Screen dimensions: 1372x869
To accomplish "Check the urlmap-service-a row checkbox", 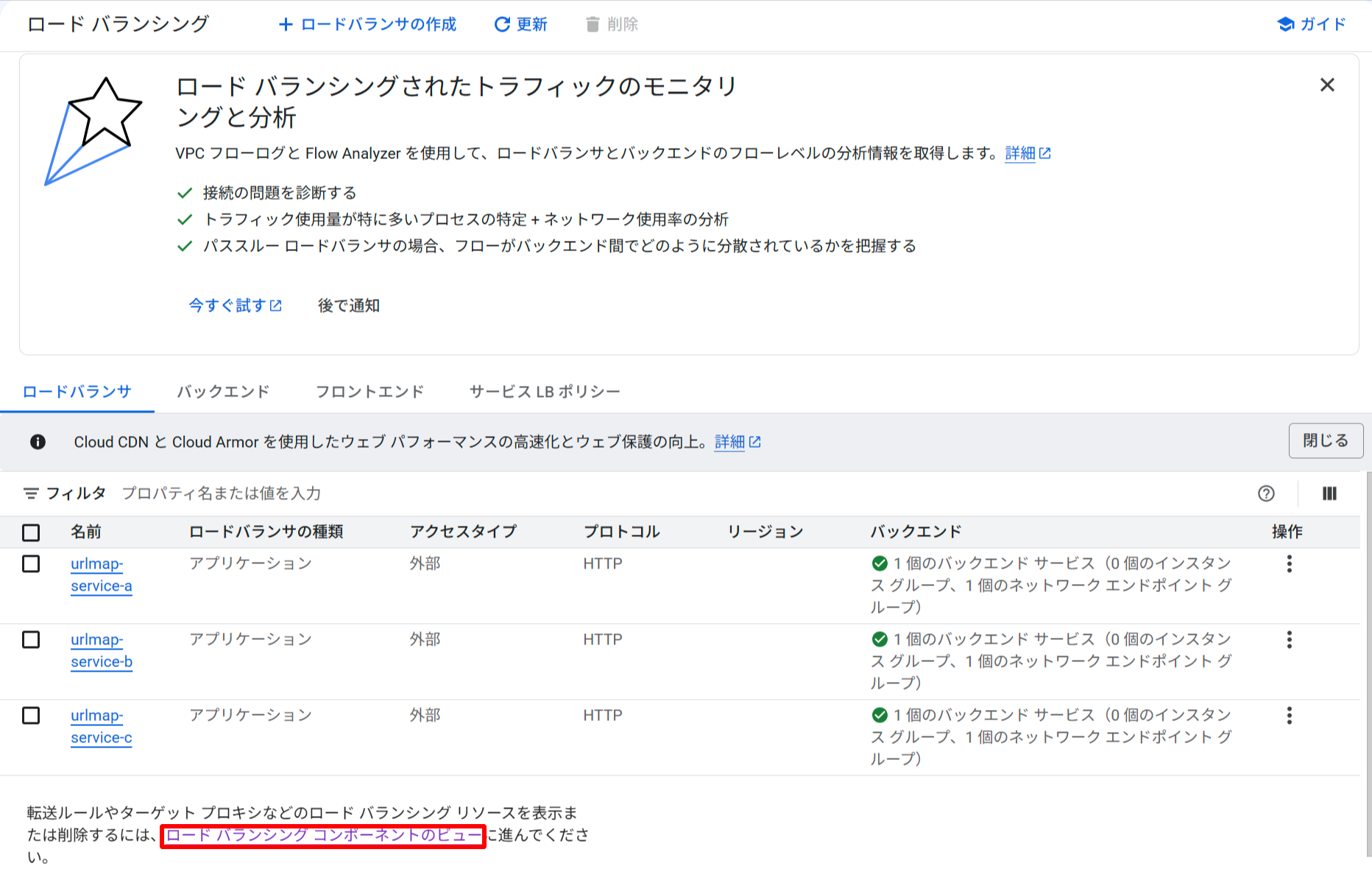I will 31,564.
